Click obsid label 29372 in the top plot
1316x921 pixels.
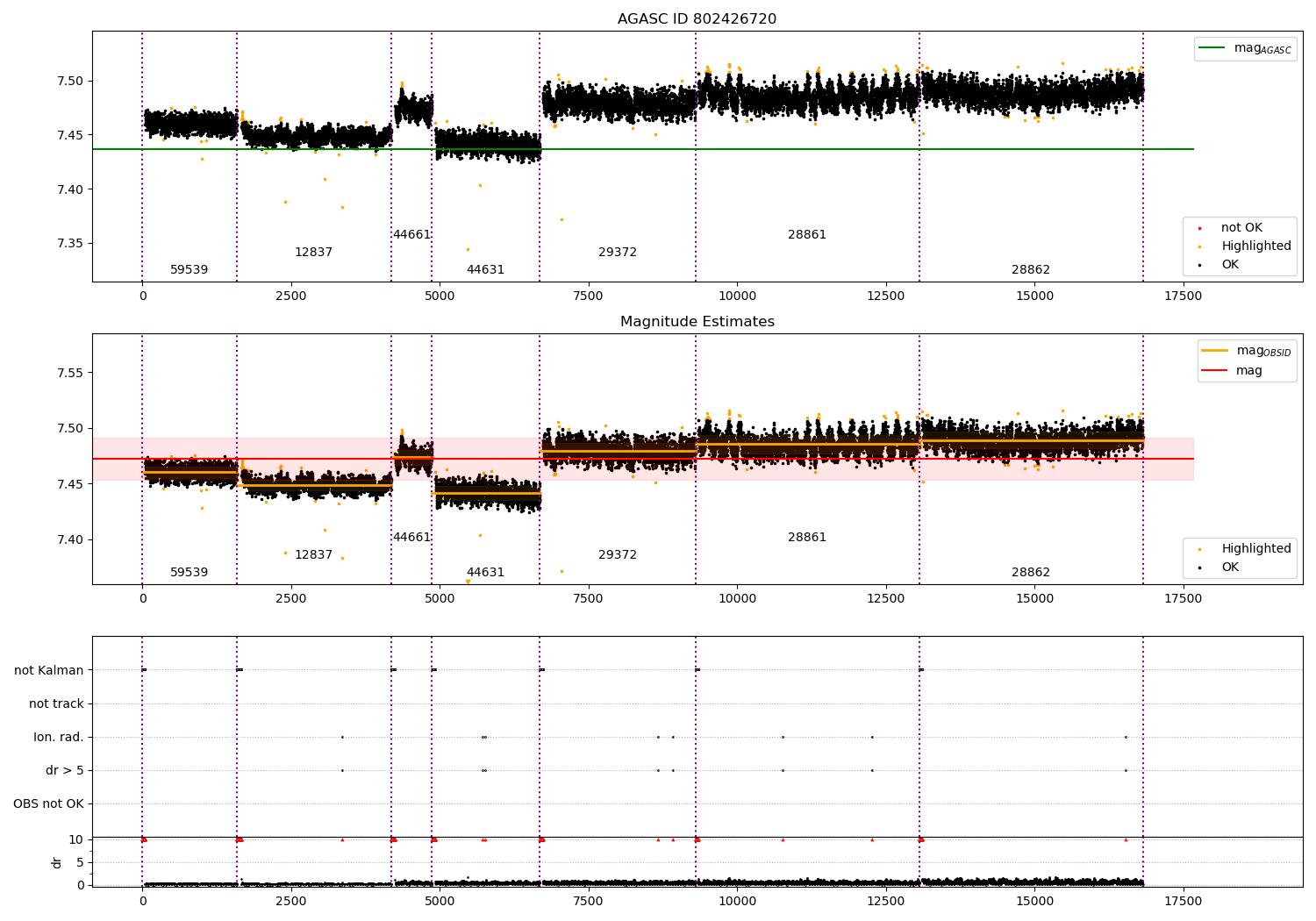(x=618, y=253)
